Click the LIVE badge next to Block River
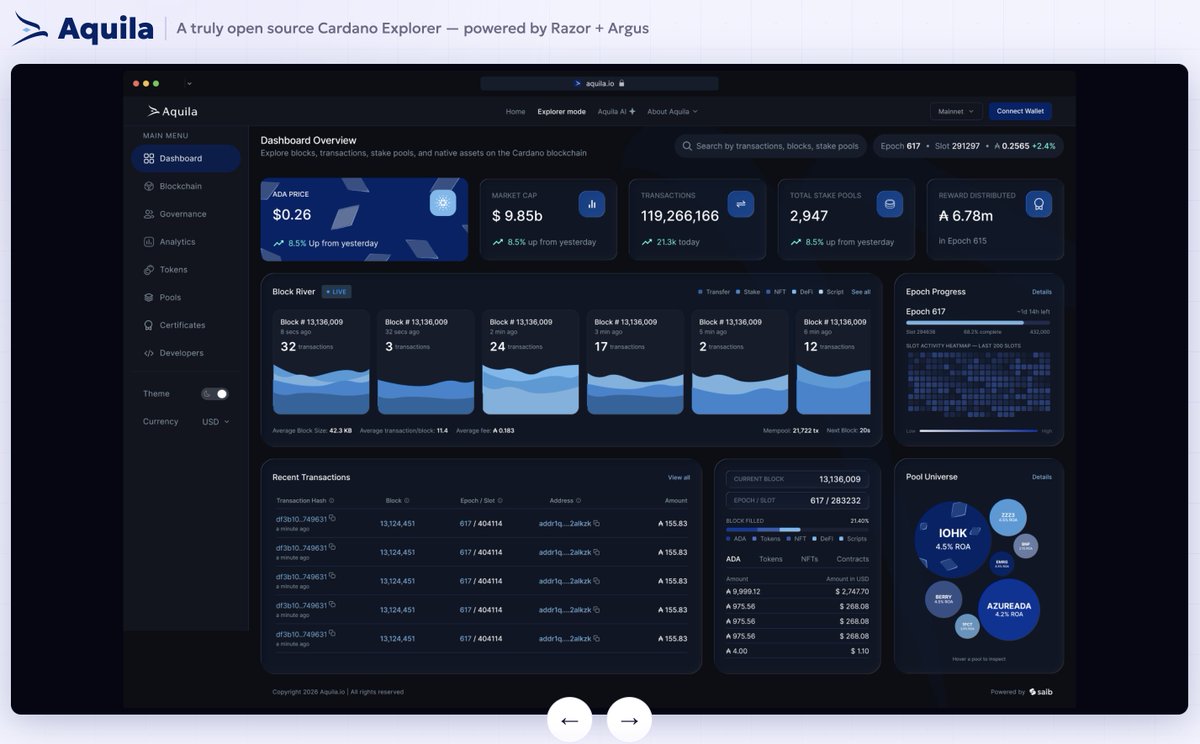1200x744 pixels. [x=336, y=292]
